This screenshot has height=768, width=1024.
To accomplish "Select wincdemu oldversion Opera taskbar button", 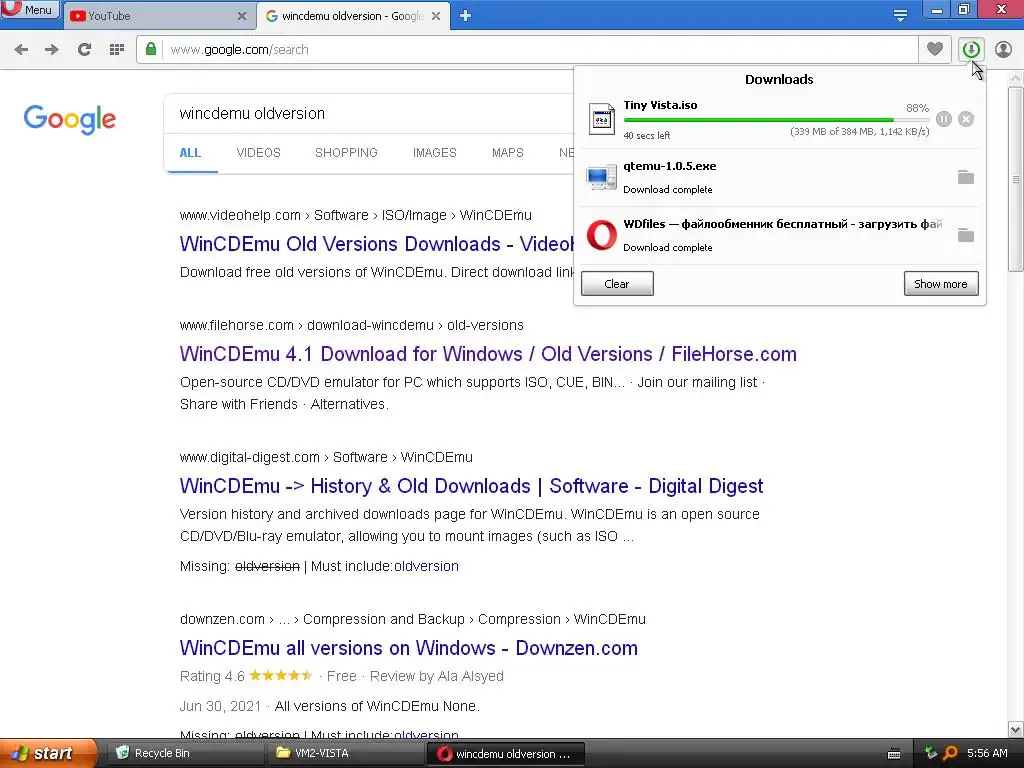I will point(506,753).
